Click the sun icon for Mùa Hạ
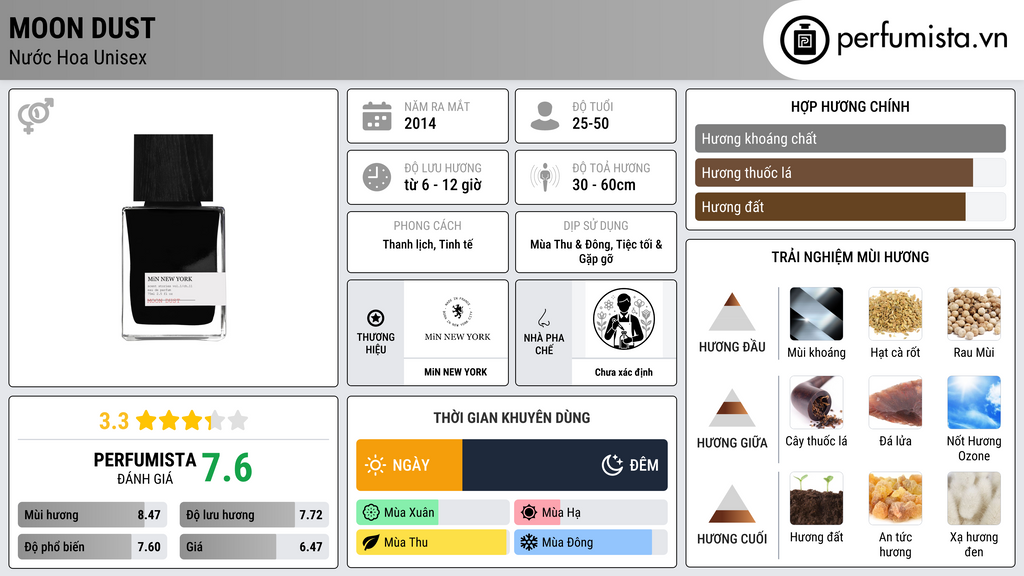1024x576 pixels. (529, 513)
